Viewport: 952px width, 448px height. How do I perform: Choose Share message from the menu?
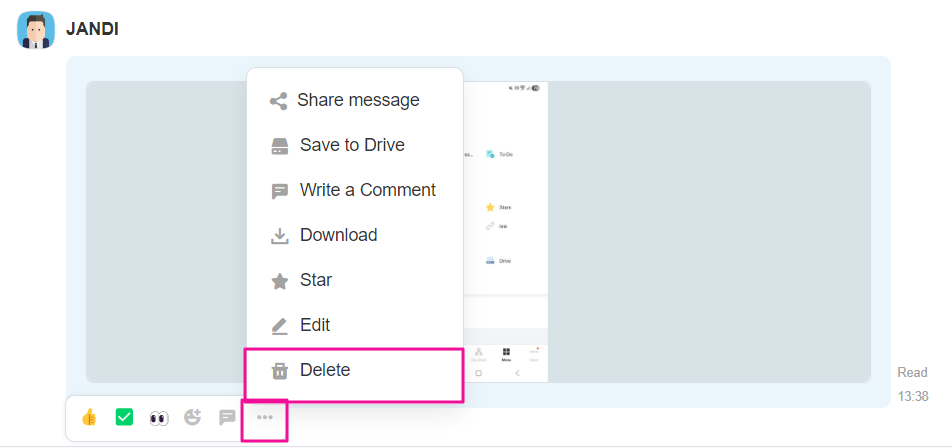click(357, 100)
